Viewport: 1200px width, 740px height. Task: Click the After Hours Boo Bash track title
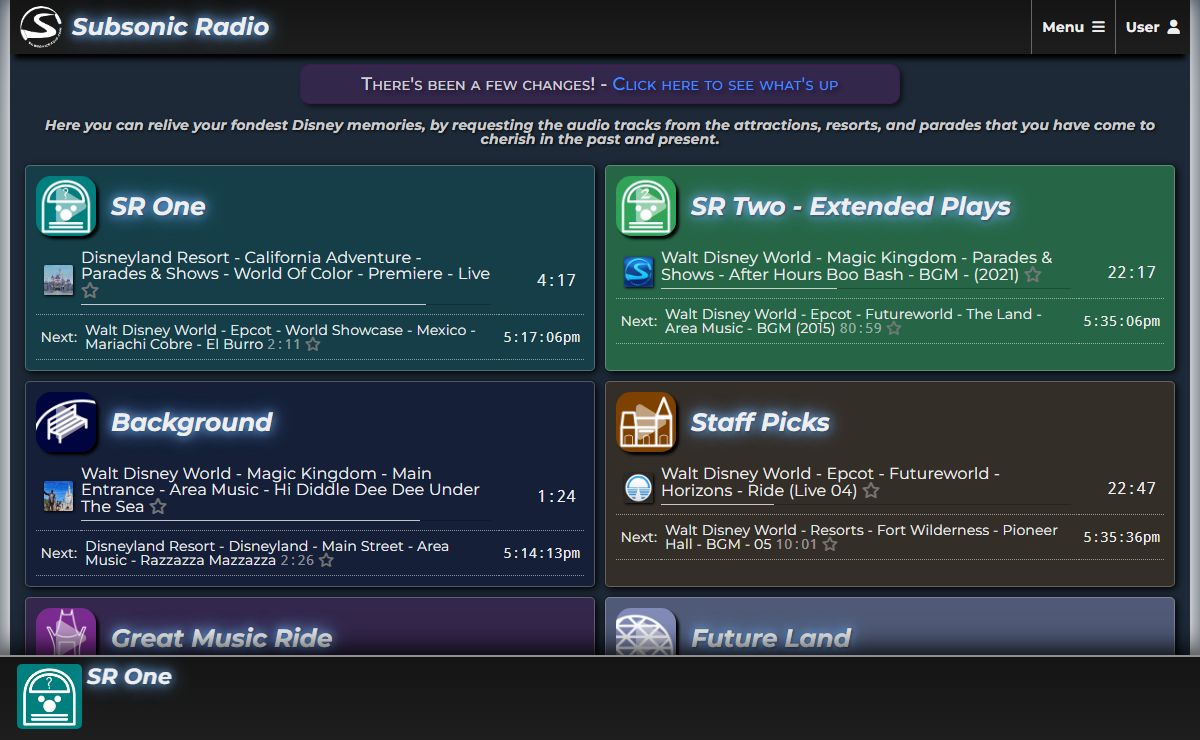coord(856,266)
